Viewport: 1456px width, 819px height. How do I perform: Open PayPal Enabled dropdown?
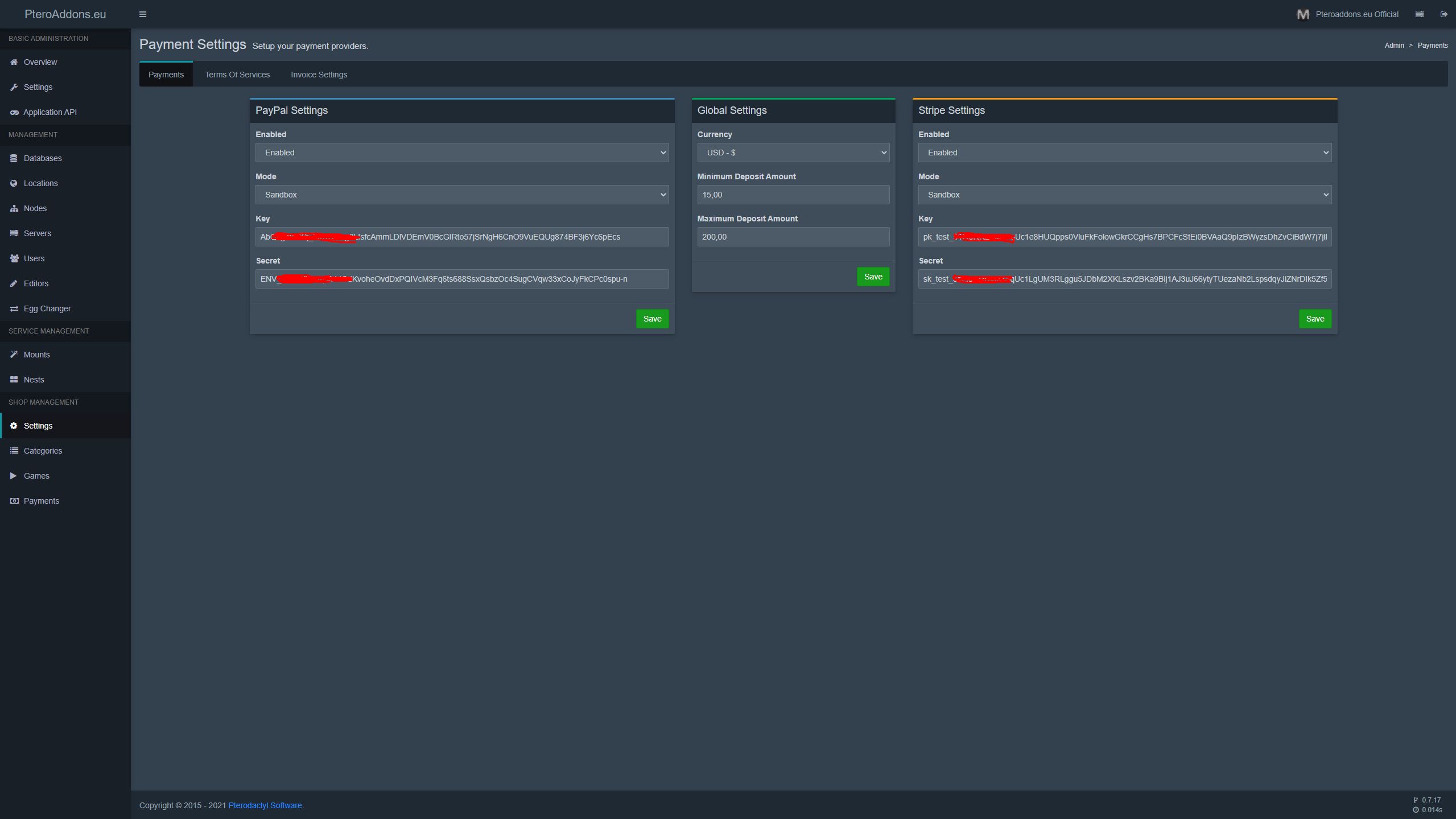[461, 153]
